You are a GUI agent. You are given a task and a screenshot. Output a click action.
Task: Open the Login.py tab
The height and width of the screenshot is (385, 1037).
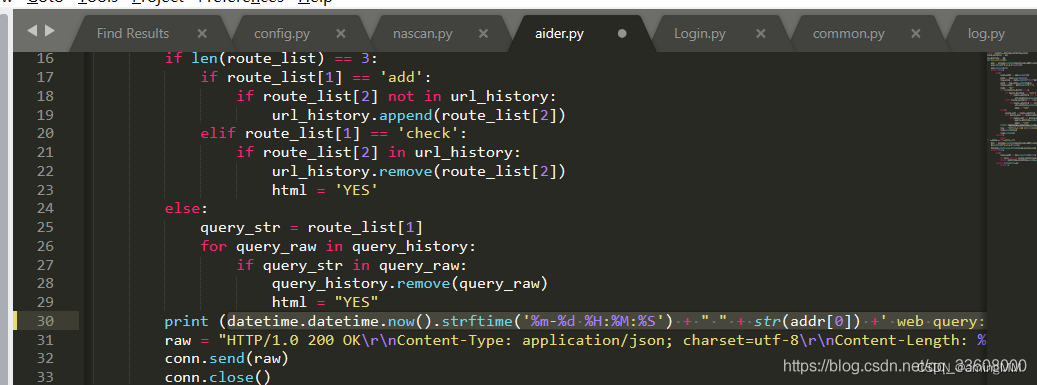700,34
